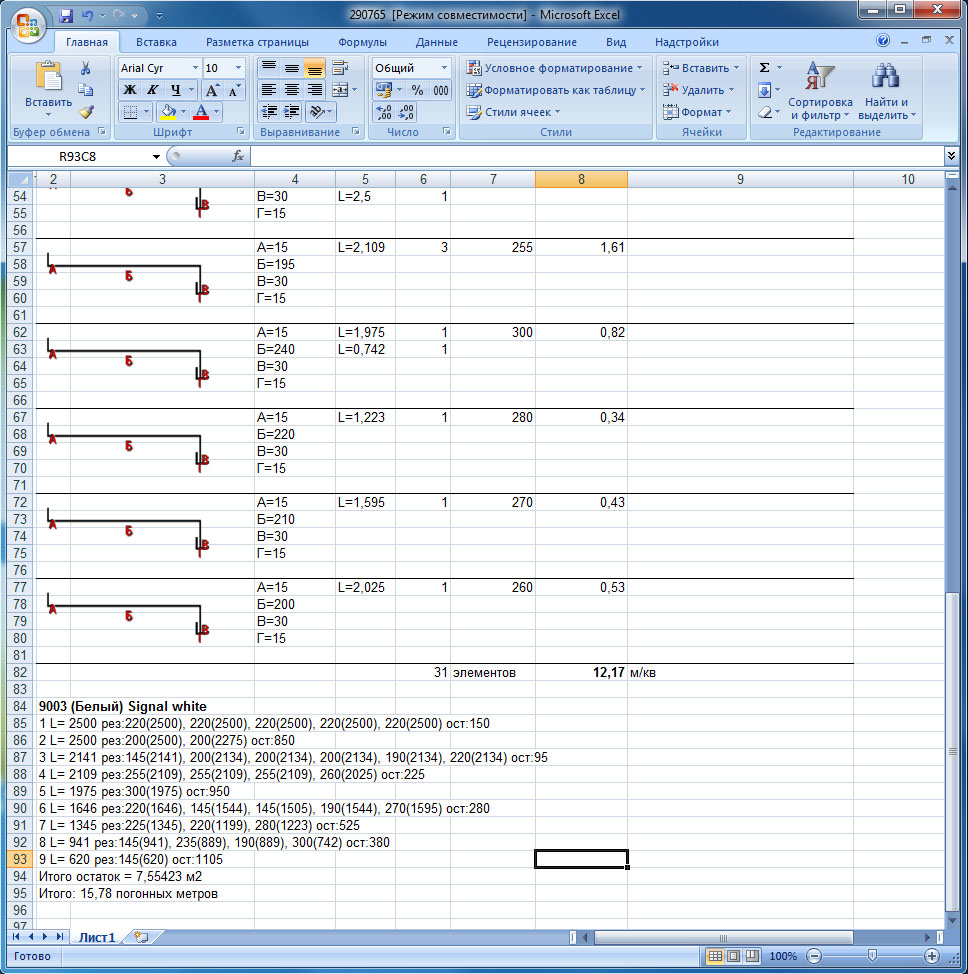Apply cell borders button
The image size is (968, 974).
point(130,112)
